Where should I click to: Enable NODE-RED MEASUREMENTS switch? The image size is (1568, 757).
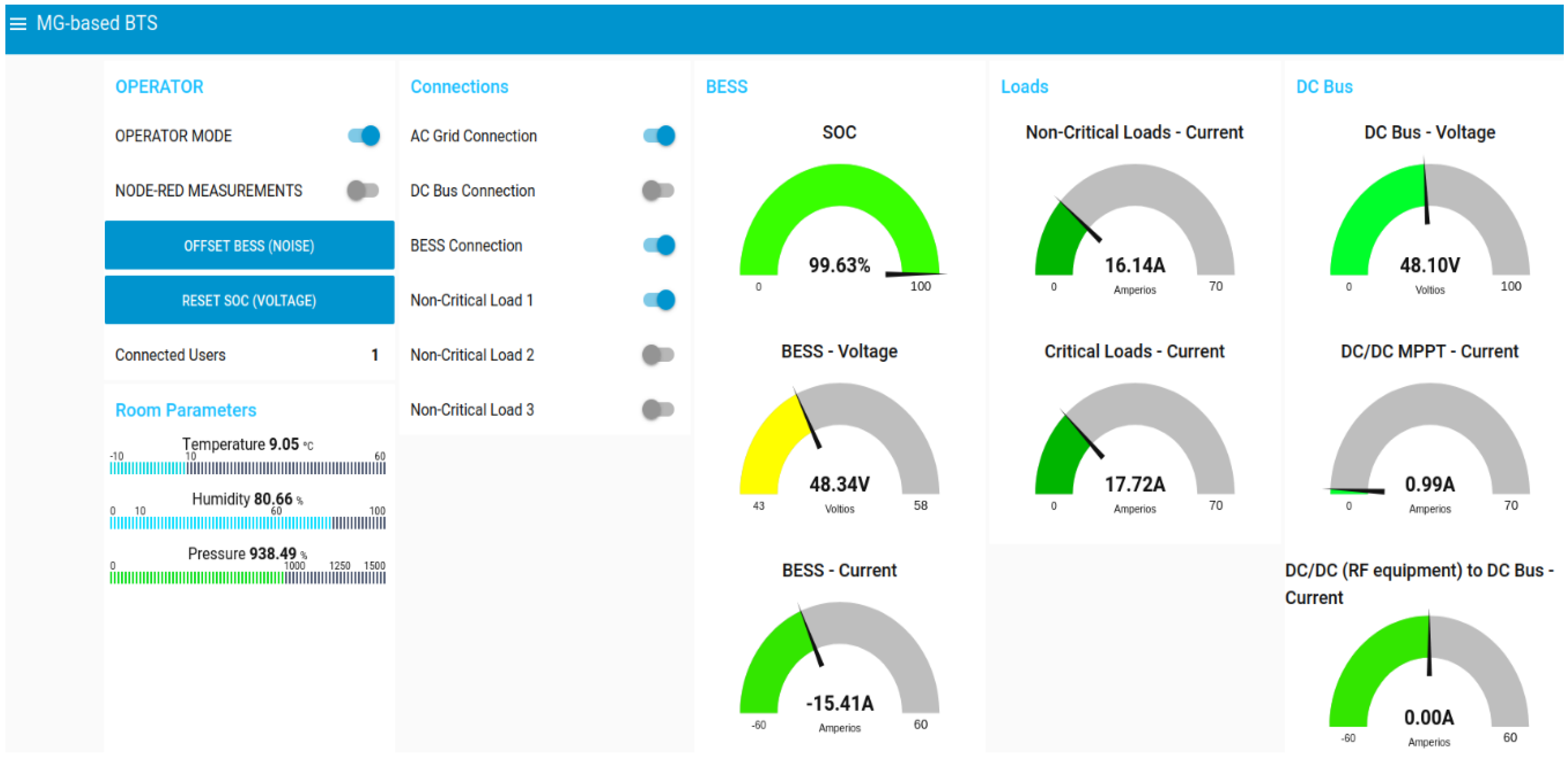tap(363, 190)
